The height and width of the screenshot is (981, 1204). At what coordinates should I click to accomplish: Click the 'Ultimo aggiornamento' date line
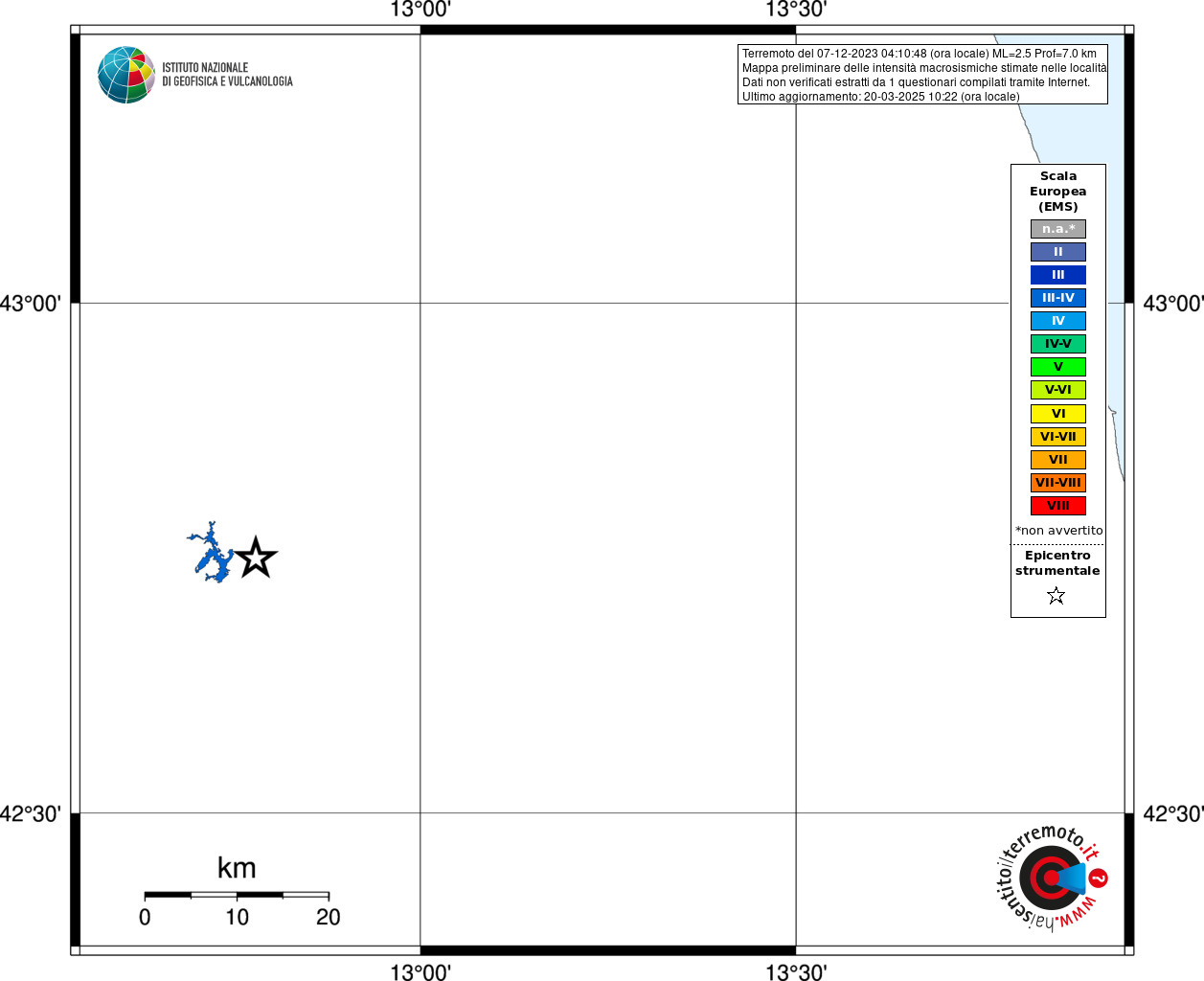[x=880, y=97]
